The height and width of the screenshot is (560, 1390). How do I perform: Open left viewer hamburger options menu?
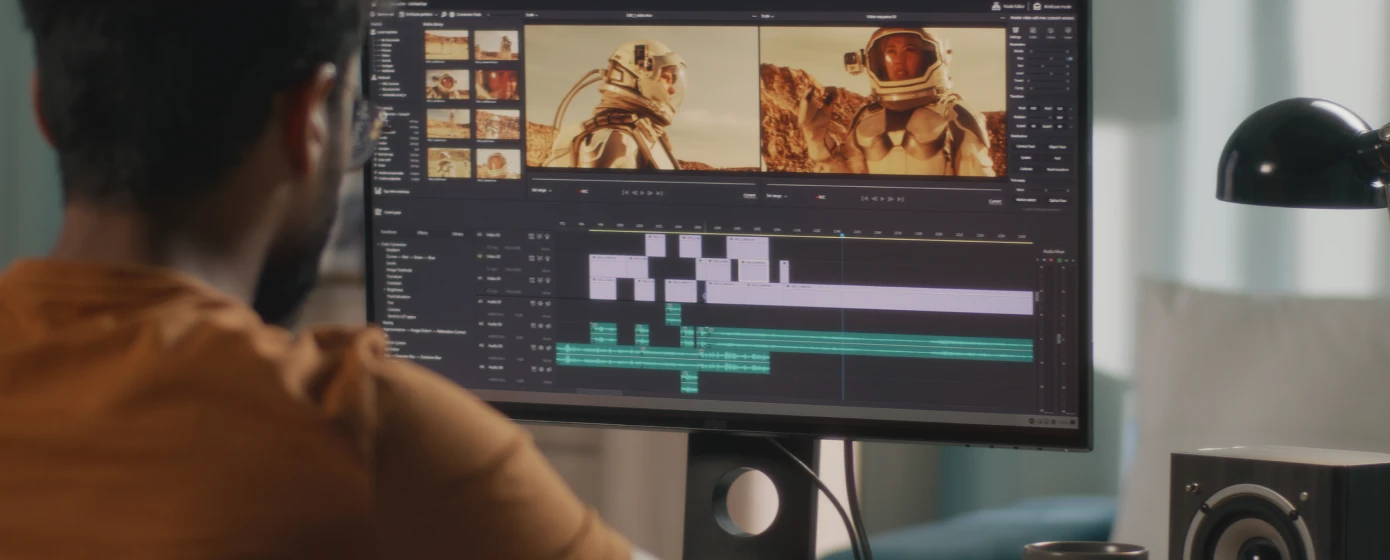[754, 16]
